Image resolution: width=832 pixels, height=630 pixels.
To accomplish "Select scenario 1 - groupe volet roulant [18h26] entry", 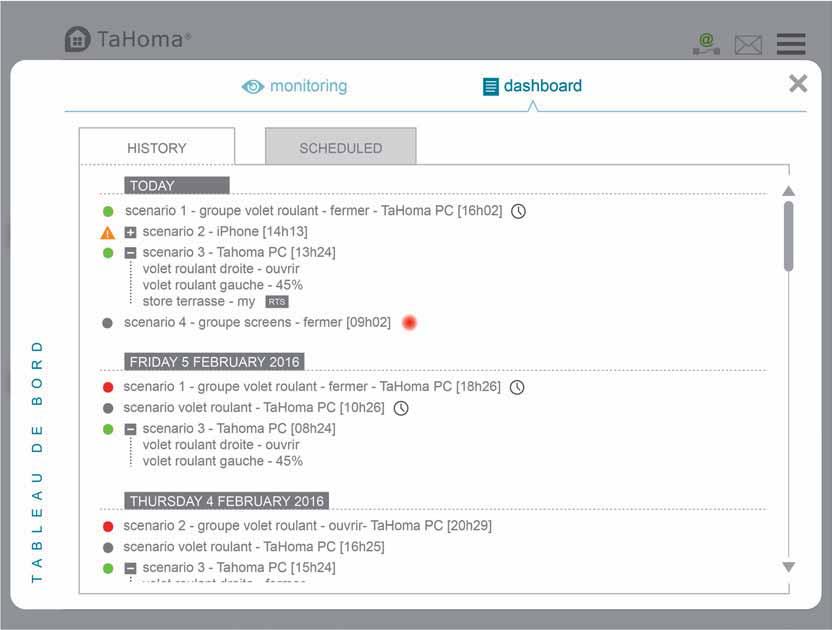I will (312, 386).
